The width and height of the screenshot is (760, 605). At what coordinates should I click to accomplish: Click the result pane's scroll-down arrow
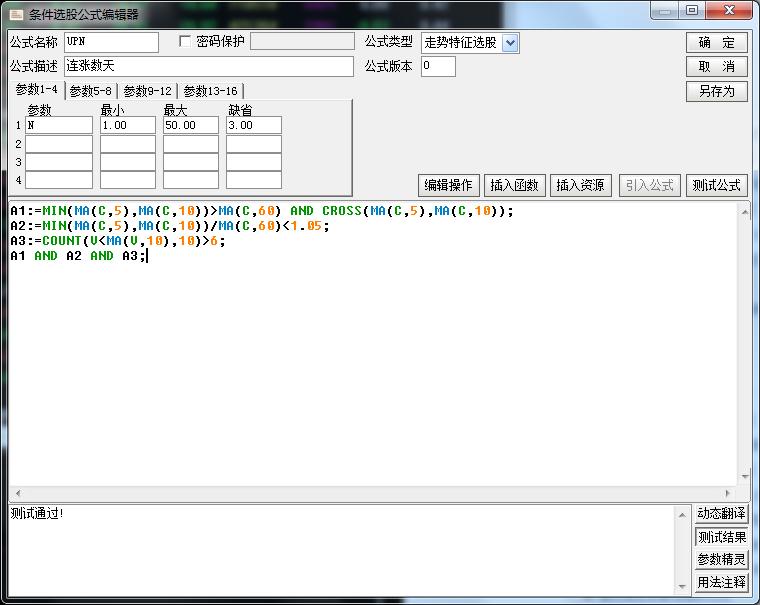pyautogui.click(x=682, y=587)
